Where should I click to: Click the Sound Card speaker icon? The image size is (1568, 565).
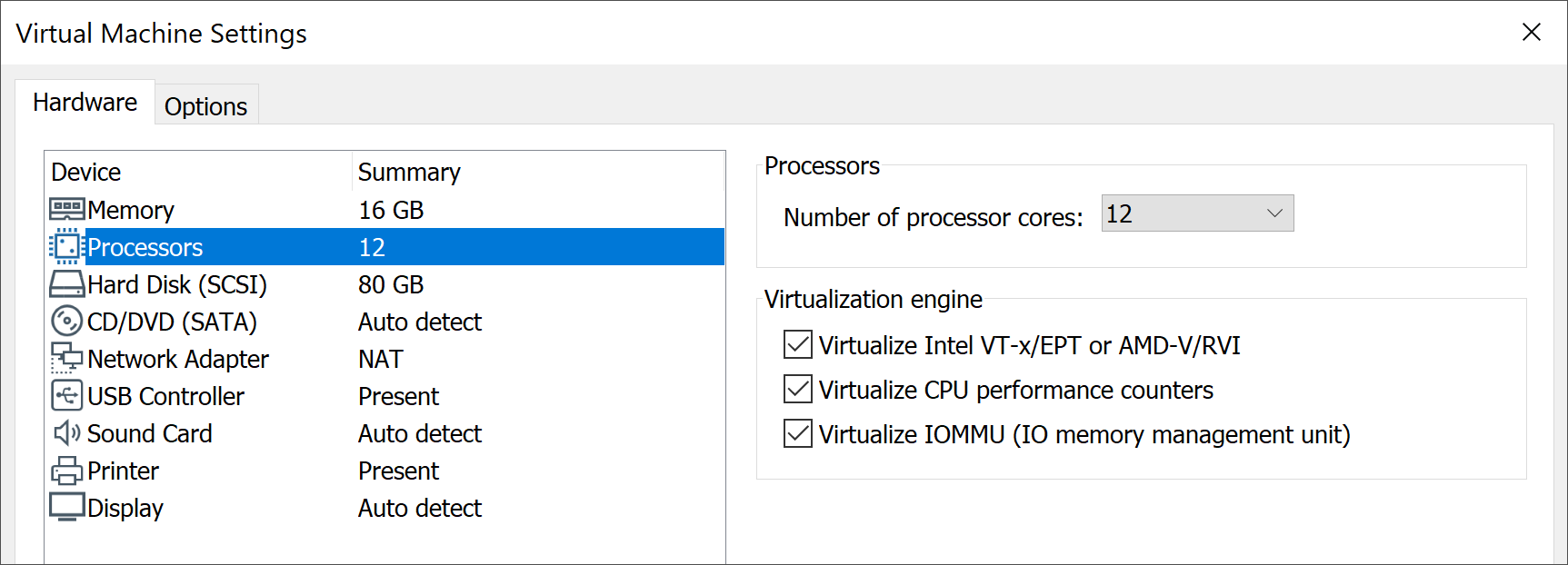point(67,433)
